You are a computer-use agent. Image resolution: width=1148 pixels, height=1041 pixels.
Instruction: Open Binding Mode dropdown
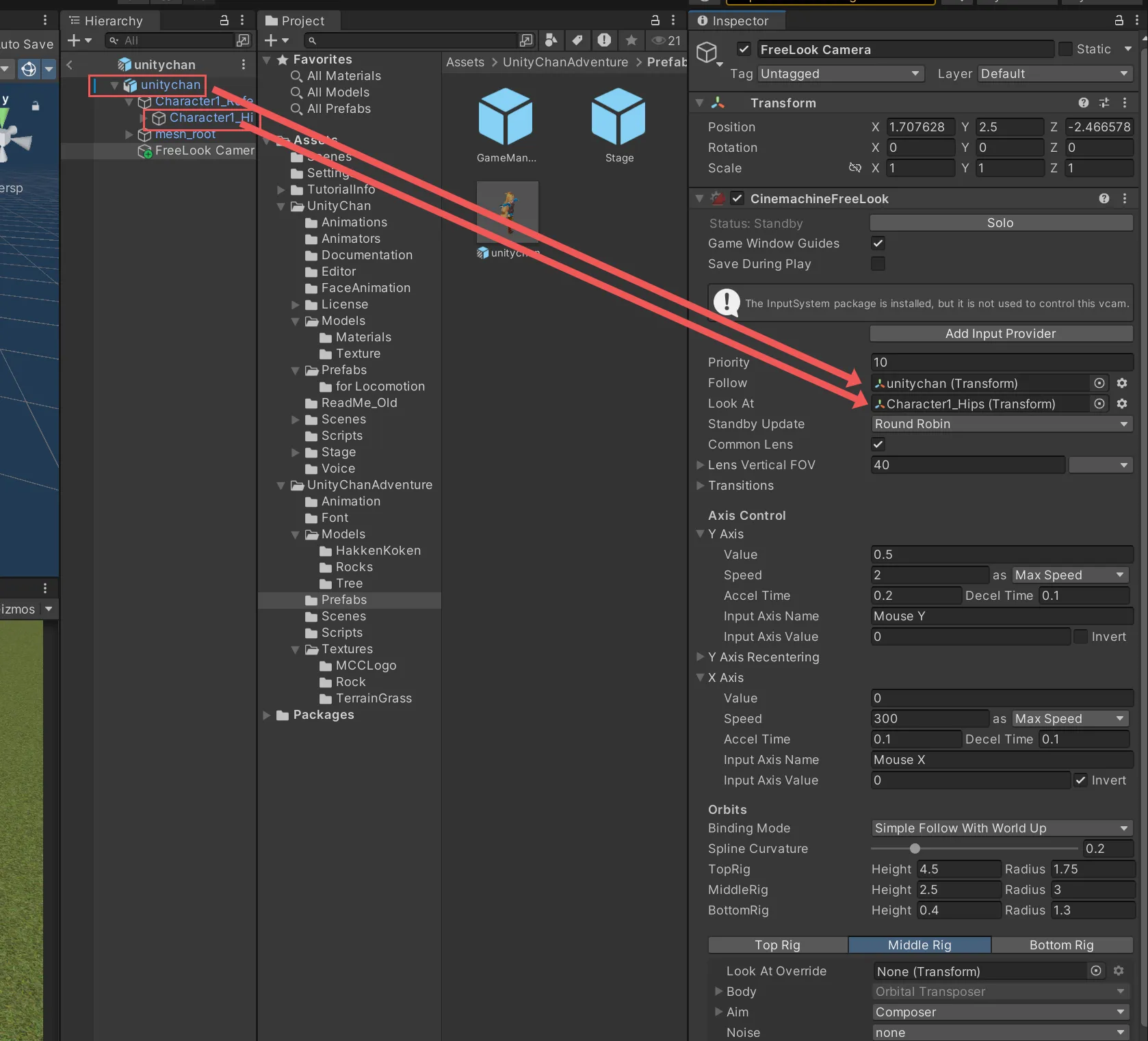pos(1002,828)
